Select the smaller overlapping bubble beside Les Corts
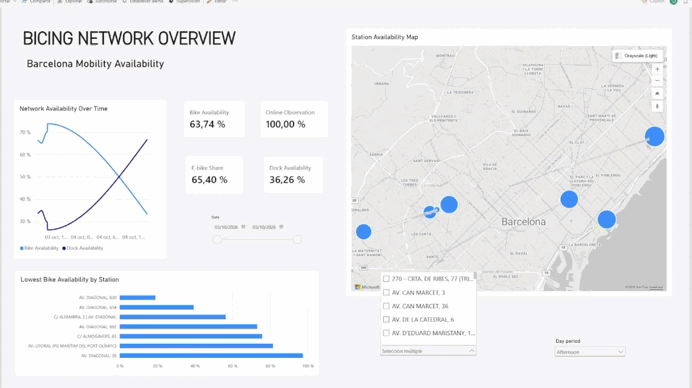This screenshot has width=692, height=388. pos(429,212)
